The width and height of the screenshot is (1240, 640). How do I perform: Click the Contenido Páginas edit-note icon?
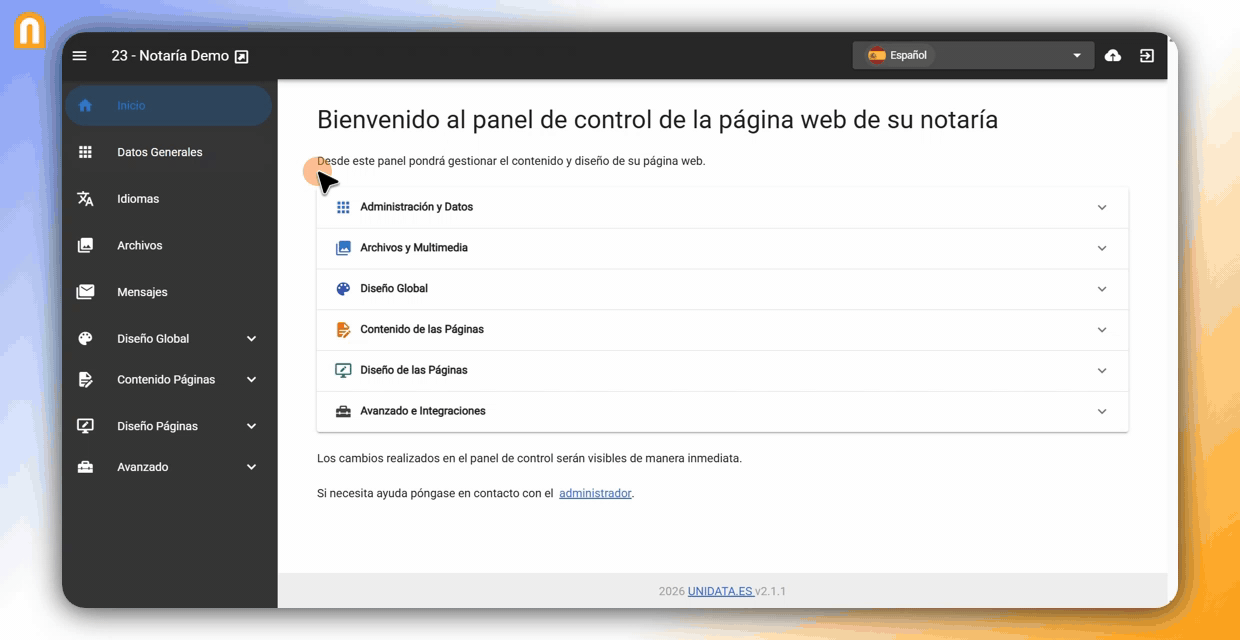[x=85, y=380]
